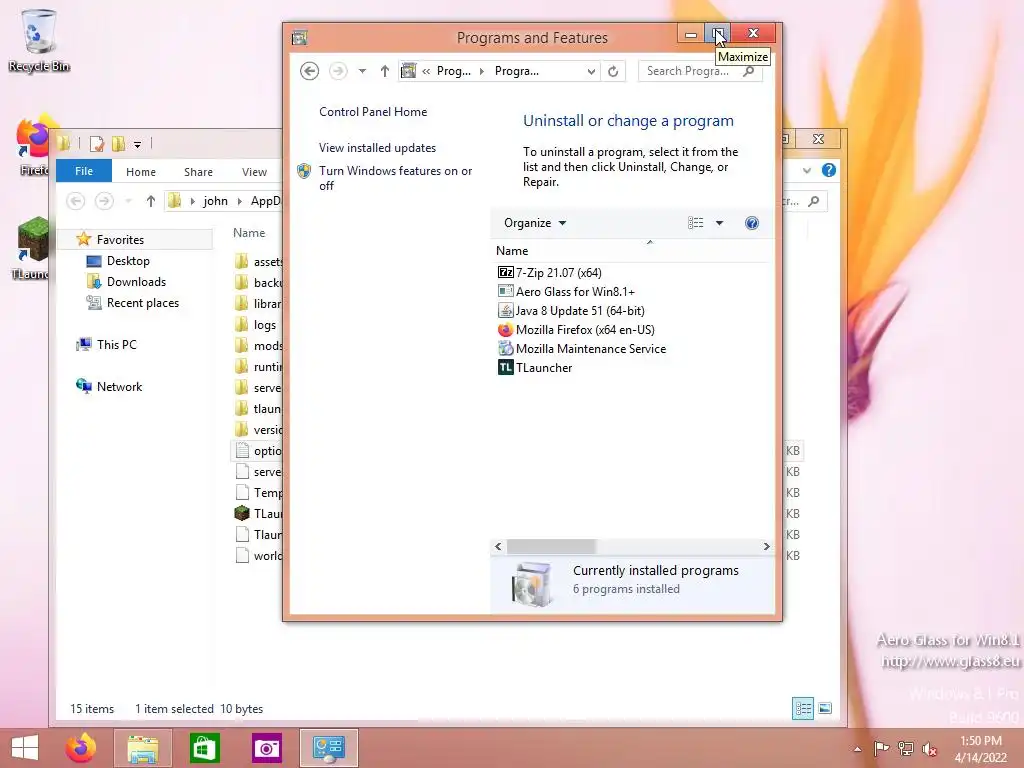
Task: Click john in Explorer address breadcrumb
Action: tap(216, 201)
